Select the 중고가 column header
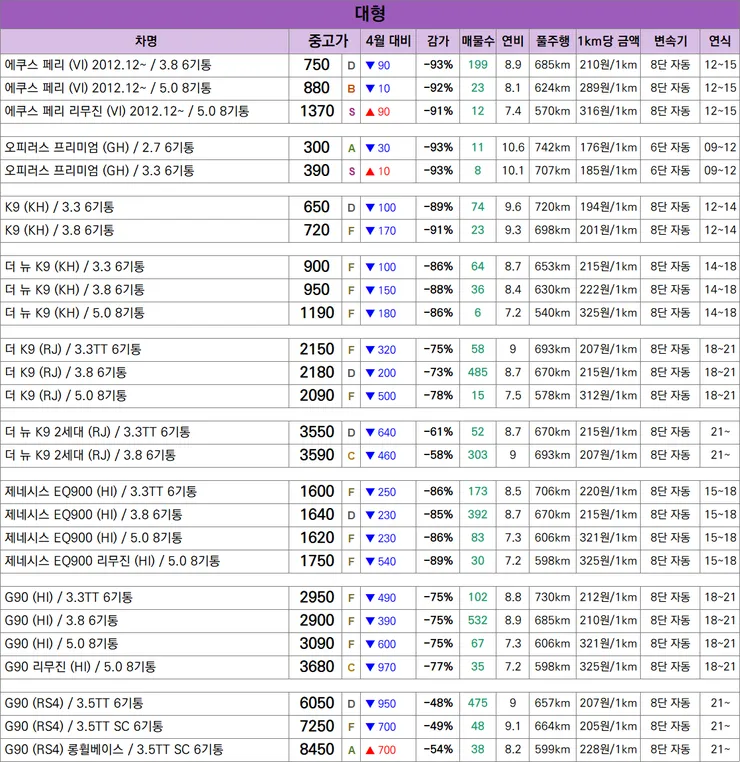Image resolution: width=740 pixels, height=762 pixels. click(325, 41)
